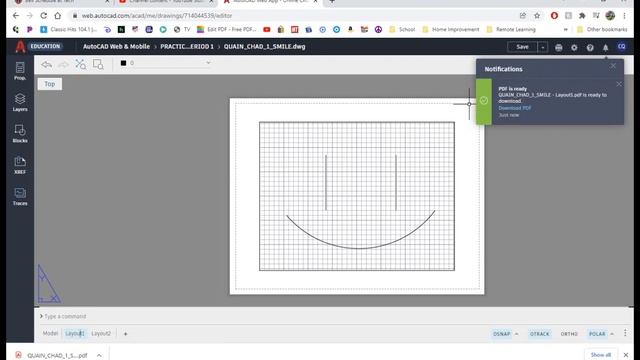The width and height of the screenshot is (640, 360).
Task: Go to browser home page
Action: [58, 16]
